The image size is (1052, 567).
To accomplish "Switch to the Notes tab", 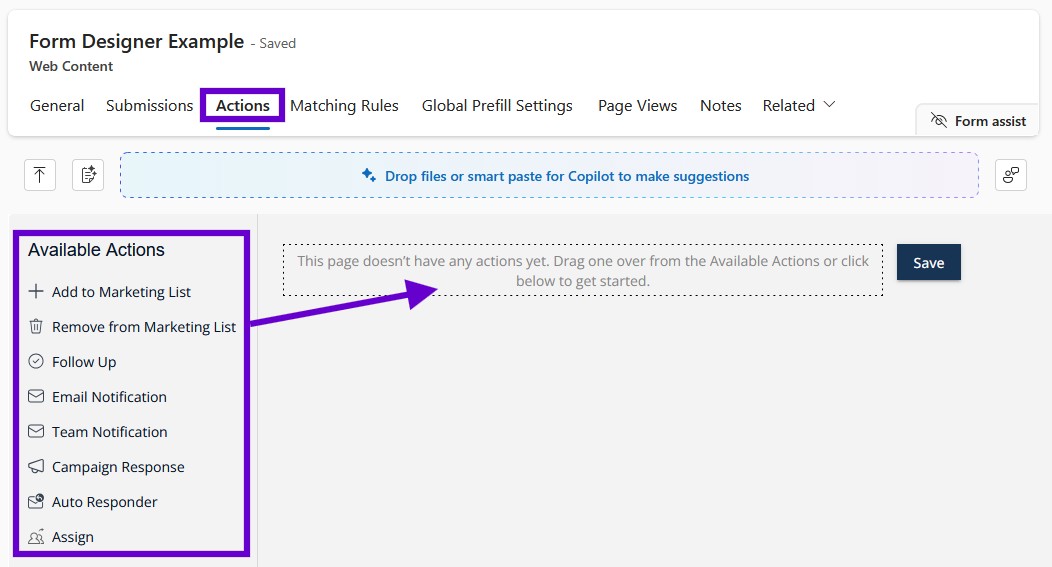I will pyautogui.click(x=721, y=106).
